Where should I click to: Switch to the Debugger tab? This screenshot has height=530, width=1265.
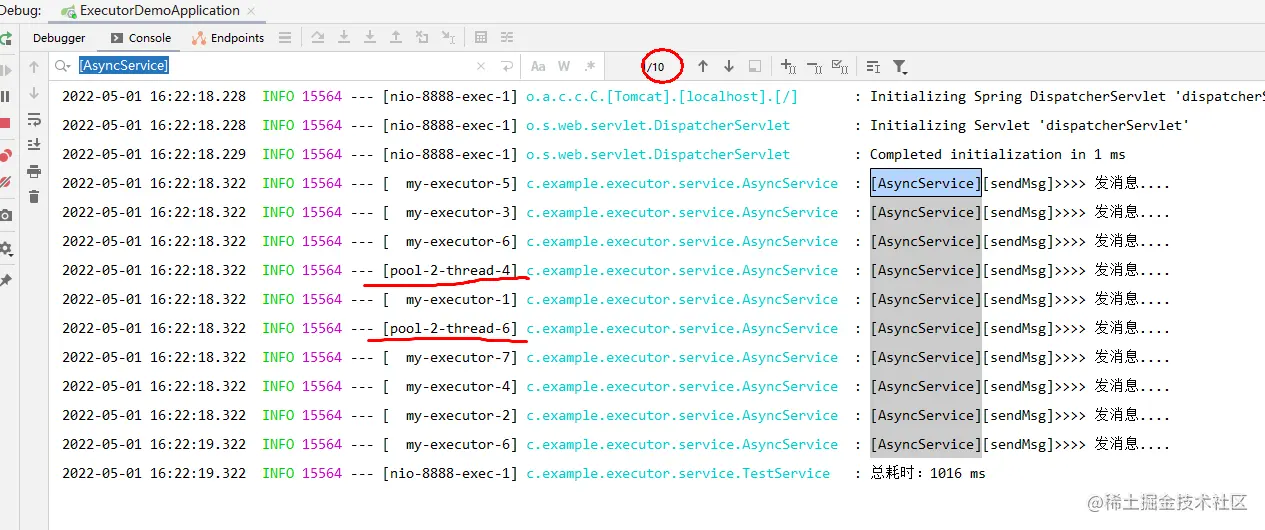[59, 38]
